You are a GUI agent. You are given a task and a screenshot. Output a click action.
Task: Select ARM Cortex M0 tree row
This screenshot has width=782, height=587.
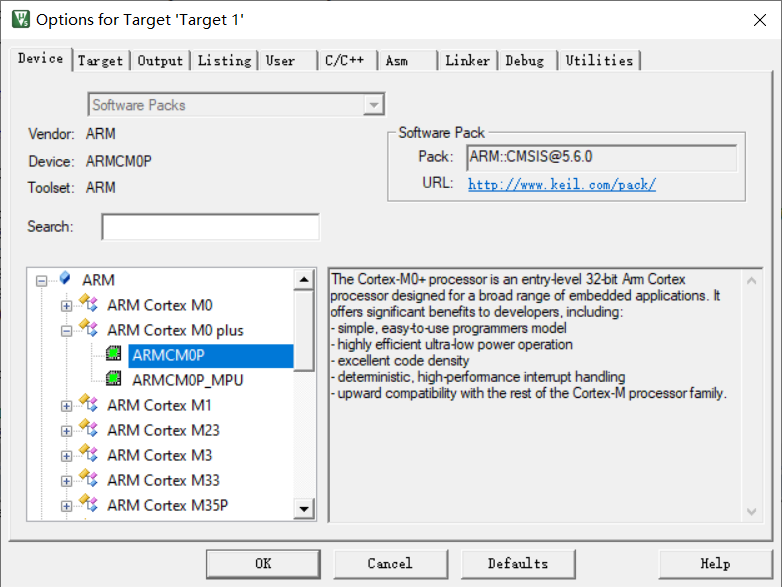160,306
